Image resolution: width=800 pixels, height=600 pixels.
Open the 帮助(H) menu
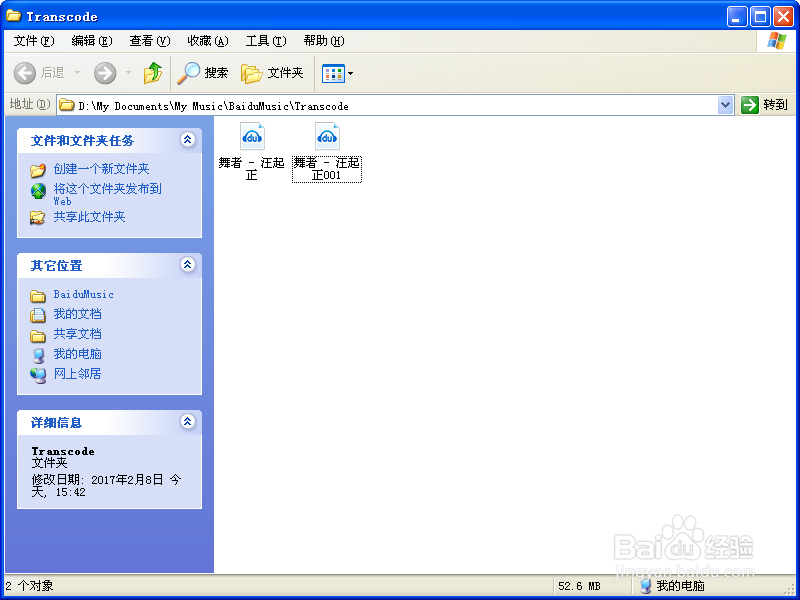[x=324, y=41]
